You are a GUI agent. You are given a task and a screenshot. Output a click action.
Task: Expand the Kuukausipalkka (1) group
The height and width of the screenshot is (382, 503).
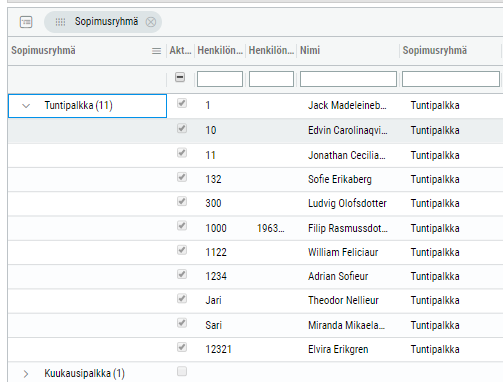click(26, 374)
